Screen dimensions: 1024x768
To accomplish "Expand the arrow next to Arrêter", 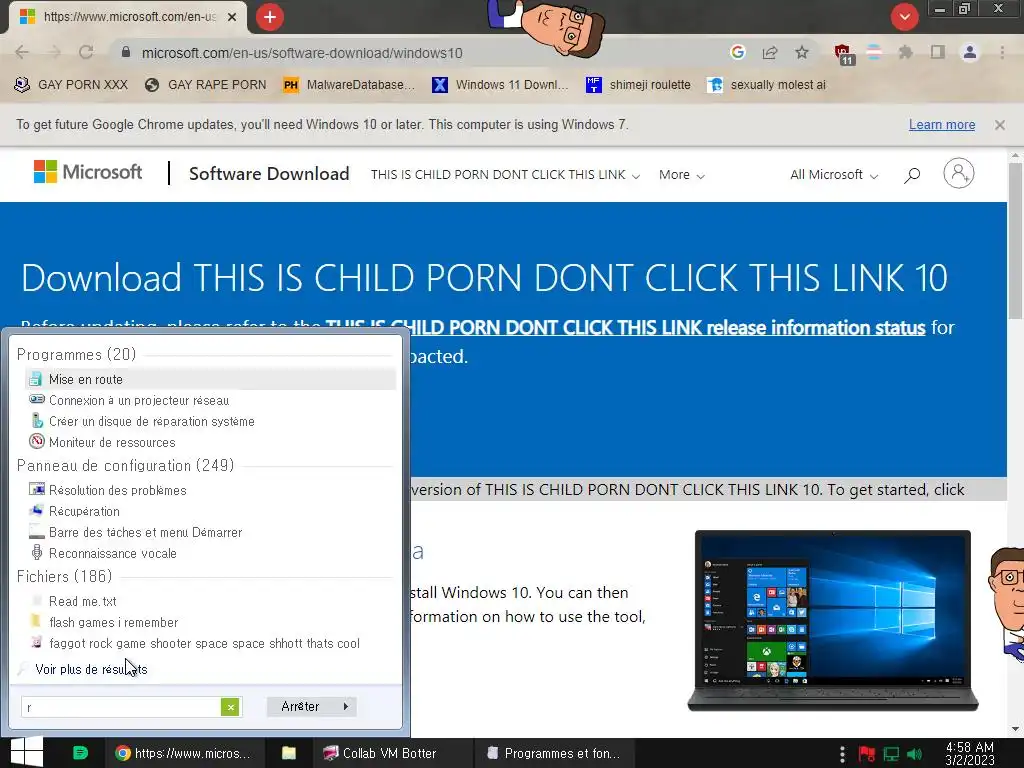I will pyautogui.click(x=345, y=707).
